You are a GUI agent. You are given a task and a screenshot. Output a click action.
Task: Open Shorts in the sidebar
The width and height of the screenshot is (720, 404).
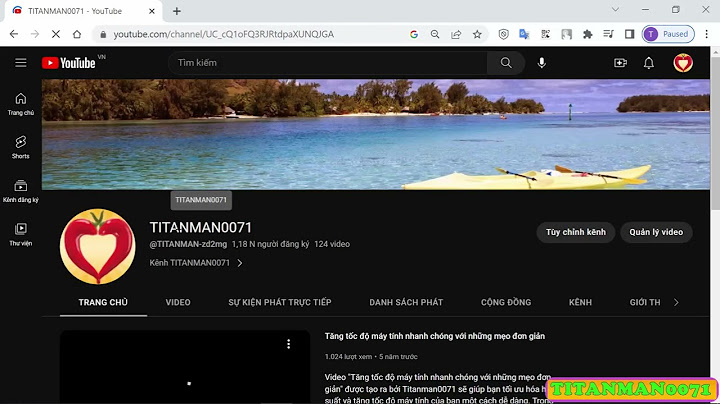click(x=21, y=147)
